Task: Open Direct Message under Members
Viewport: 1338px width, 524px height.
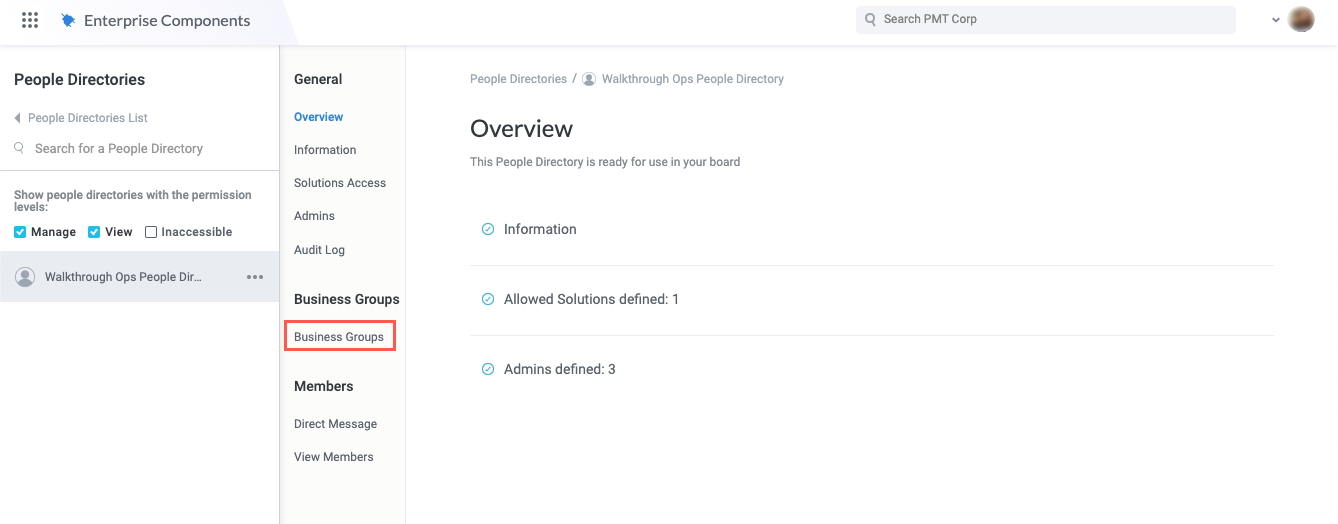Action: tap(335, 424)
